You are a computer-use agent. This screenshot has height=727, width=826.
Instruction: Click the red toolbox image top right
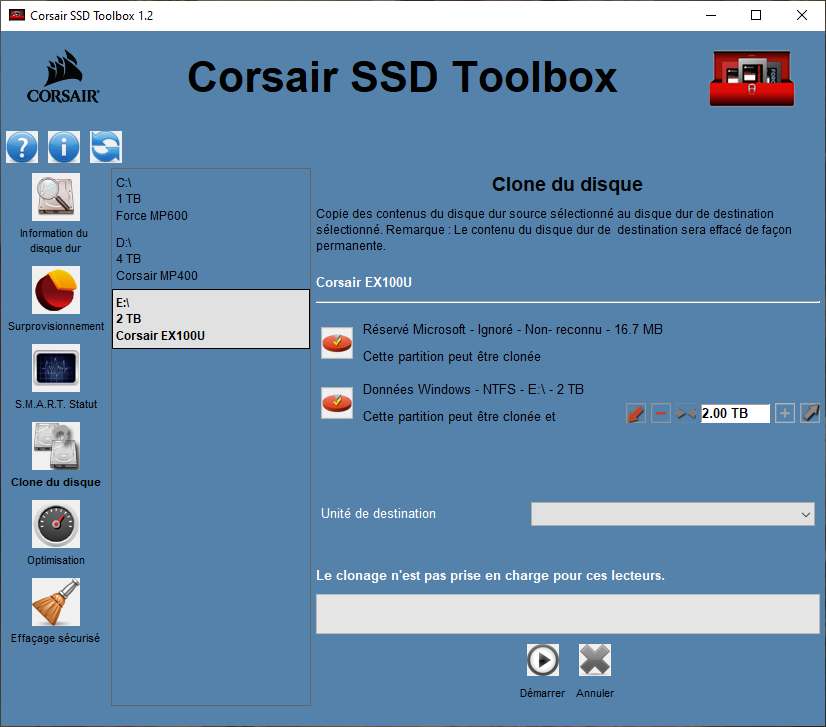(752, 78)
